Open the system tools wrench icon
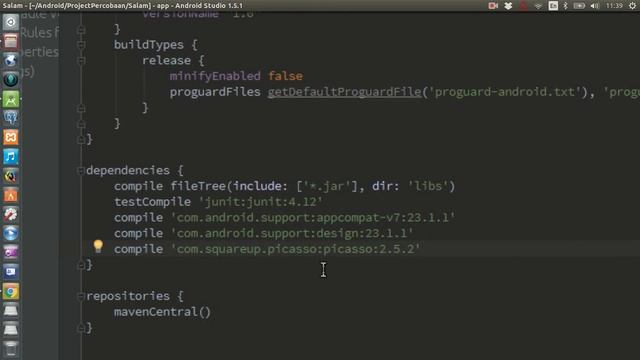Image resolution: width=640 pixels, height=360 pixels. coord(11,215)
